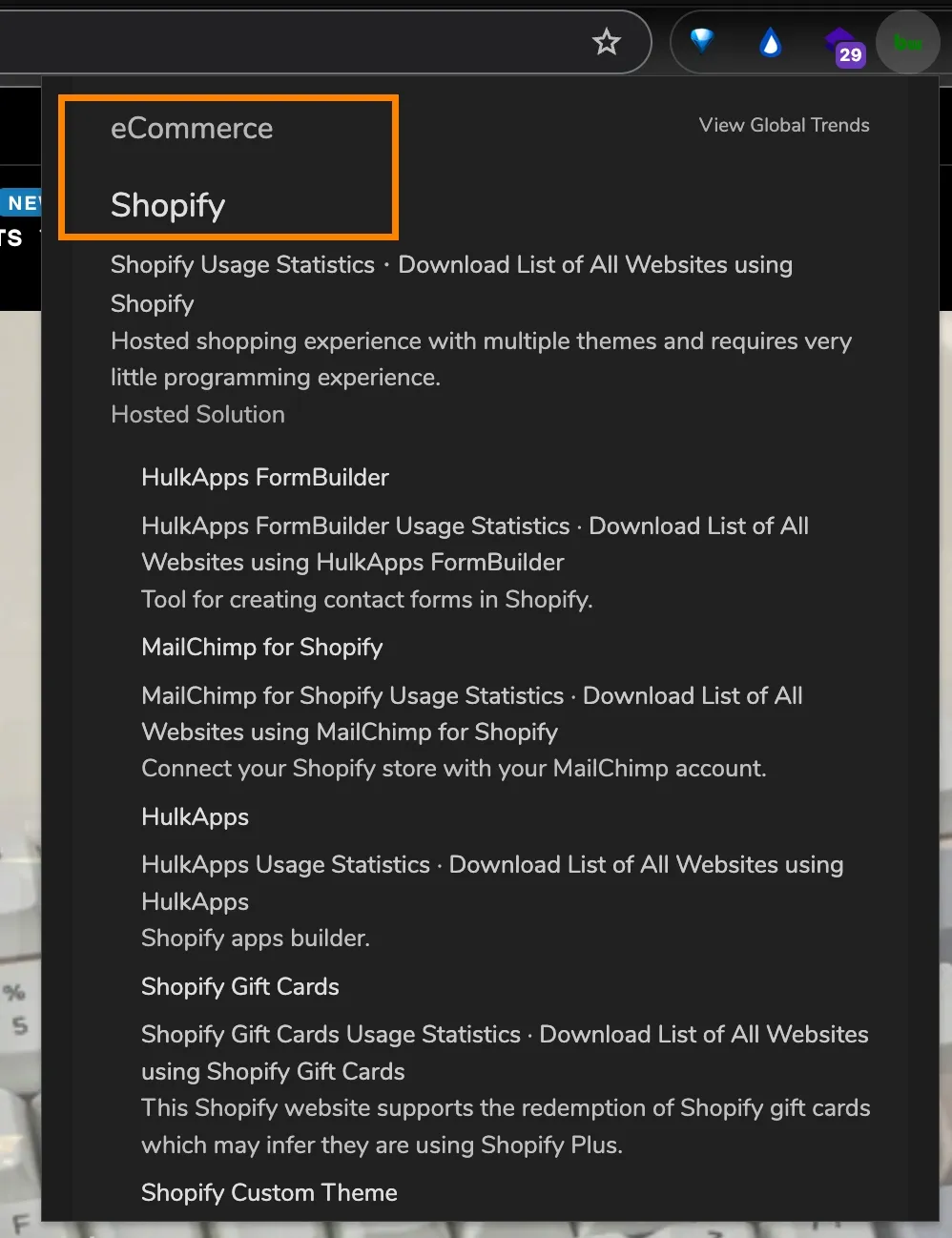Download list of all websites using Shopify
This screenshot has width=952, height=1238.
click(x=596, y=265)
